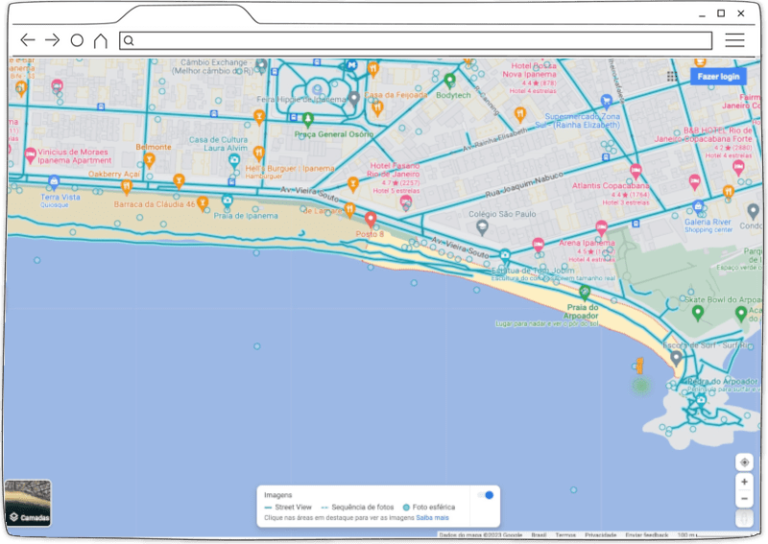Go to the browser home page
Image resolution: width=768 pixels, height=544 pixels.
click(x=100, y=40)
